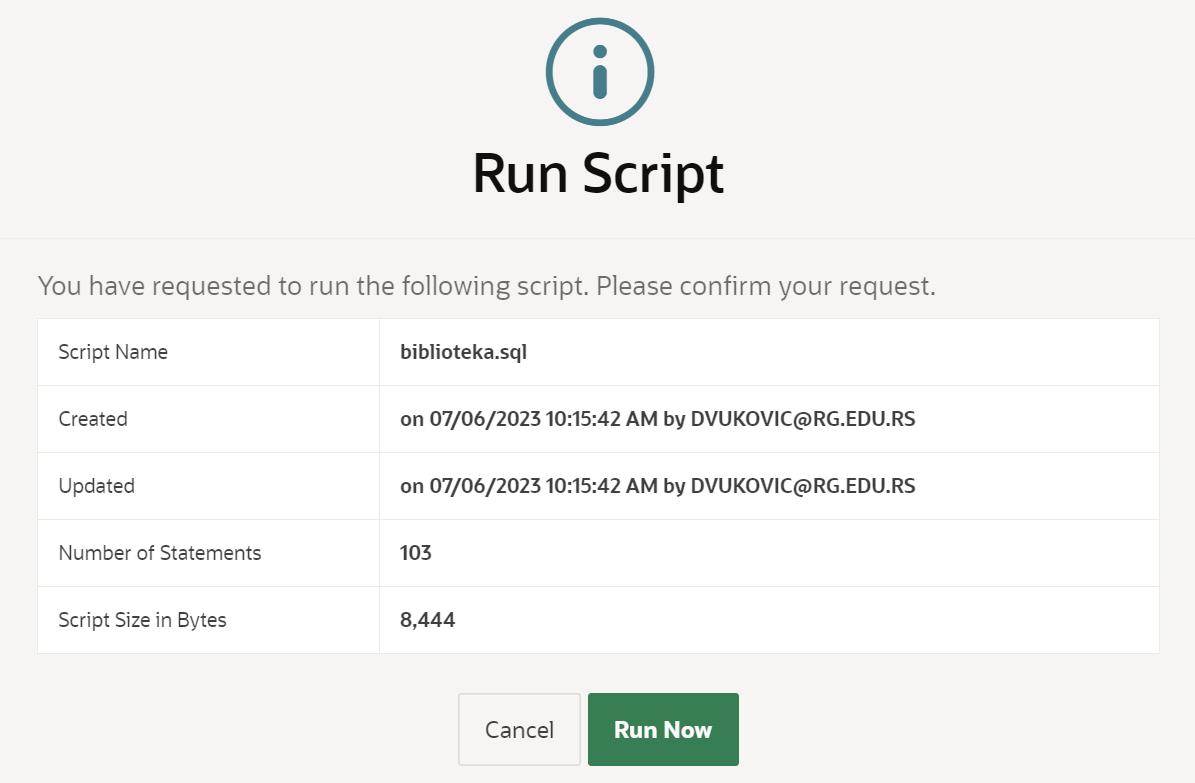1195x783 pixels.
Task: Select the Script Size in Bytes label
Action: 142,620
